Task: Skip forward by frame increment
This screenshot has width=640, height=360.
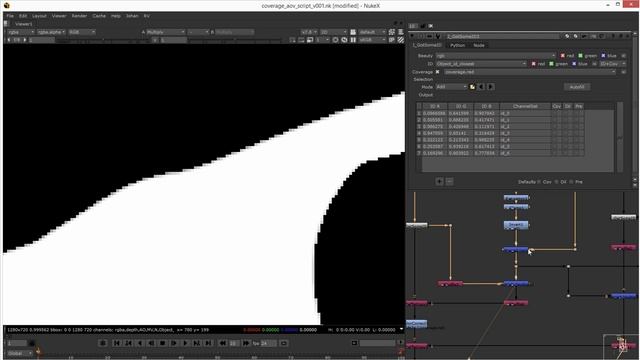Action: (x=246, y=343)
